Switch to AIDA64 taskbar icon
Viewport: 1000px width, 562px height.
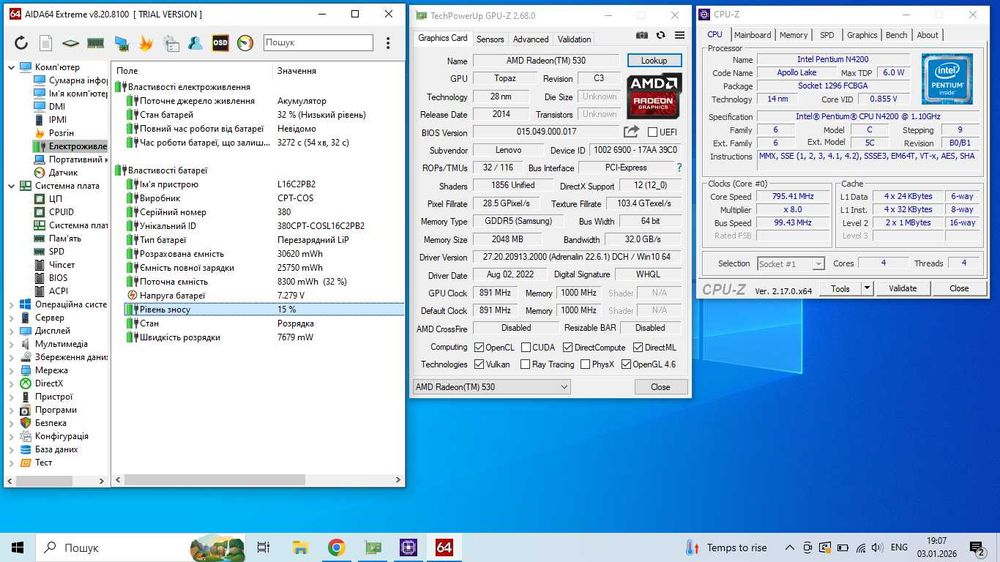pyautogui.click(x=445, y=547)
